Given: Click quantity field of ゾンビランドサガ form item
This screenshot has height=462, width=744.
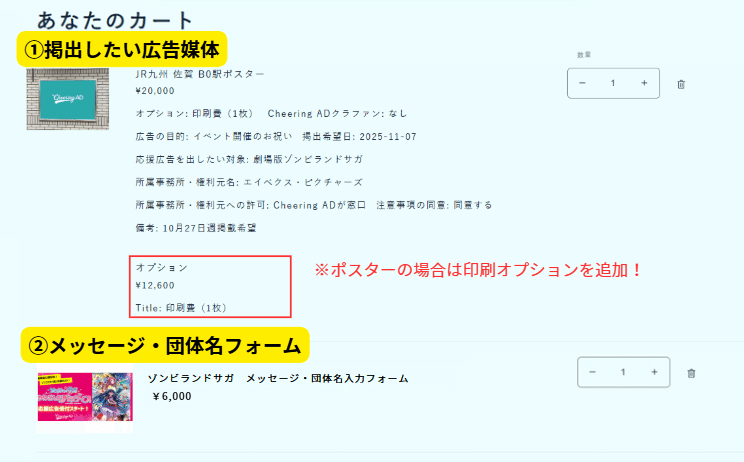Looking at the screenshot, I should click(x=623, y=372).
